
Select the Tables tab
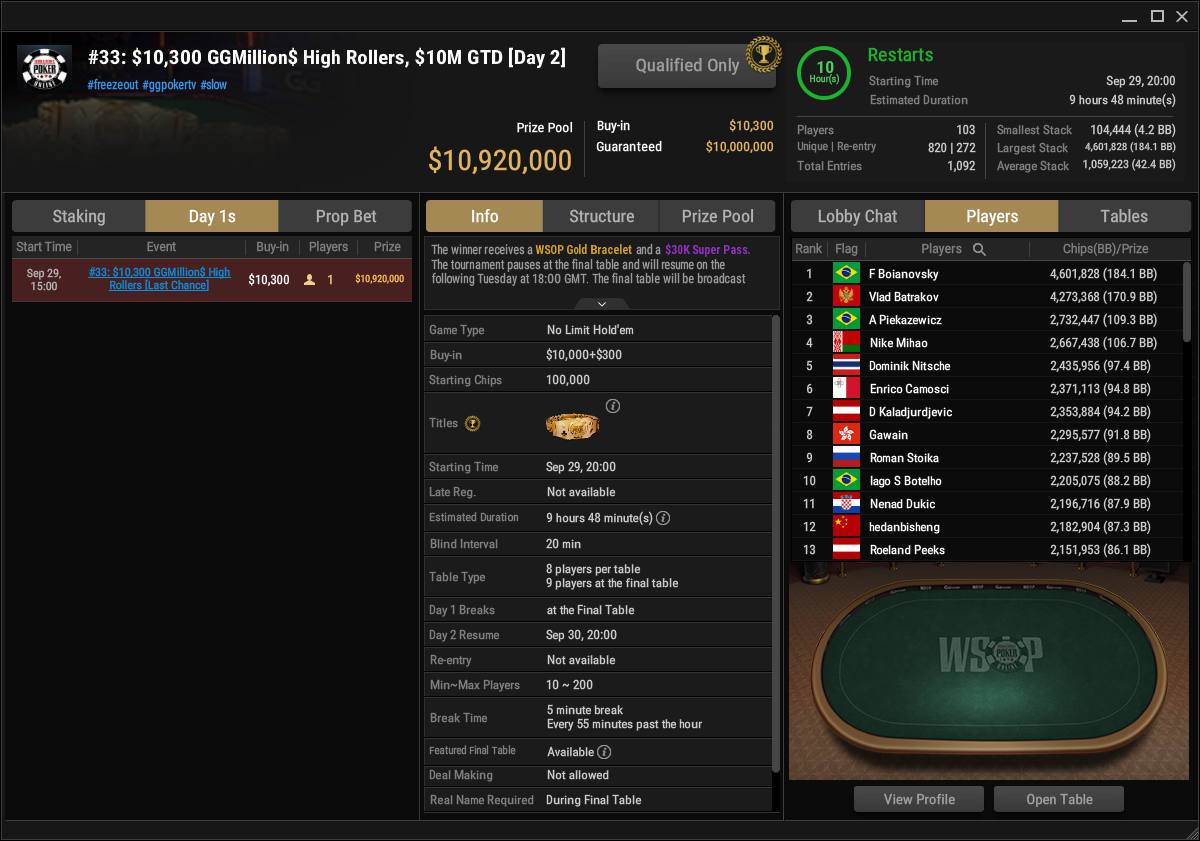pyautogui.click(x=1124, y=216)
